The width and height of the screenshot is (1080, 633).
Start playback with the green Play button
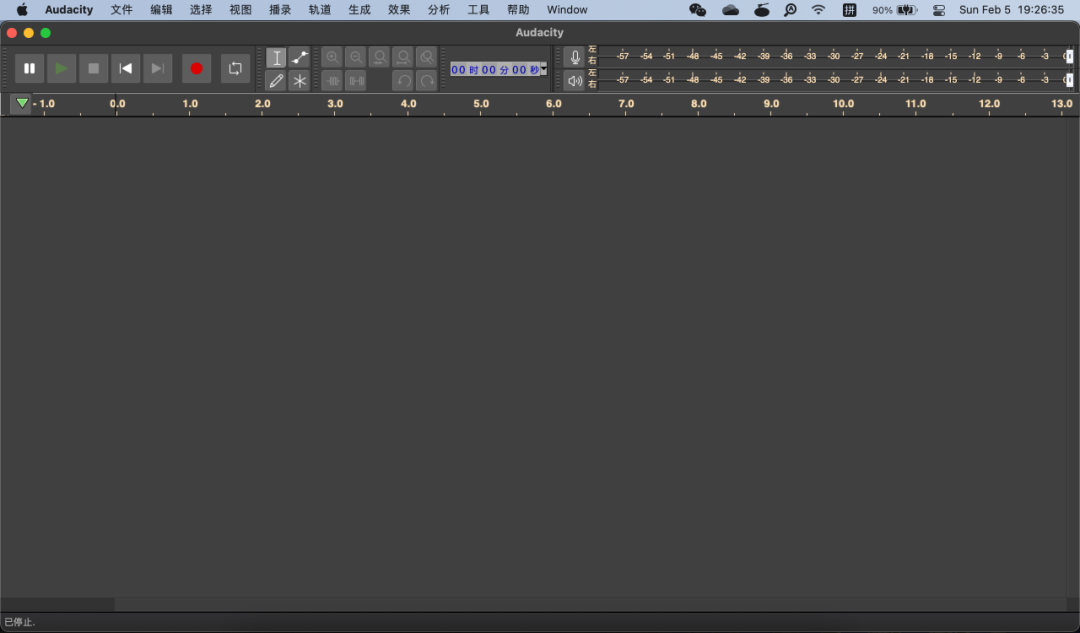tap(61, 68)
